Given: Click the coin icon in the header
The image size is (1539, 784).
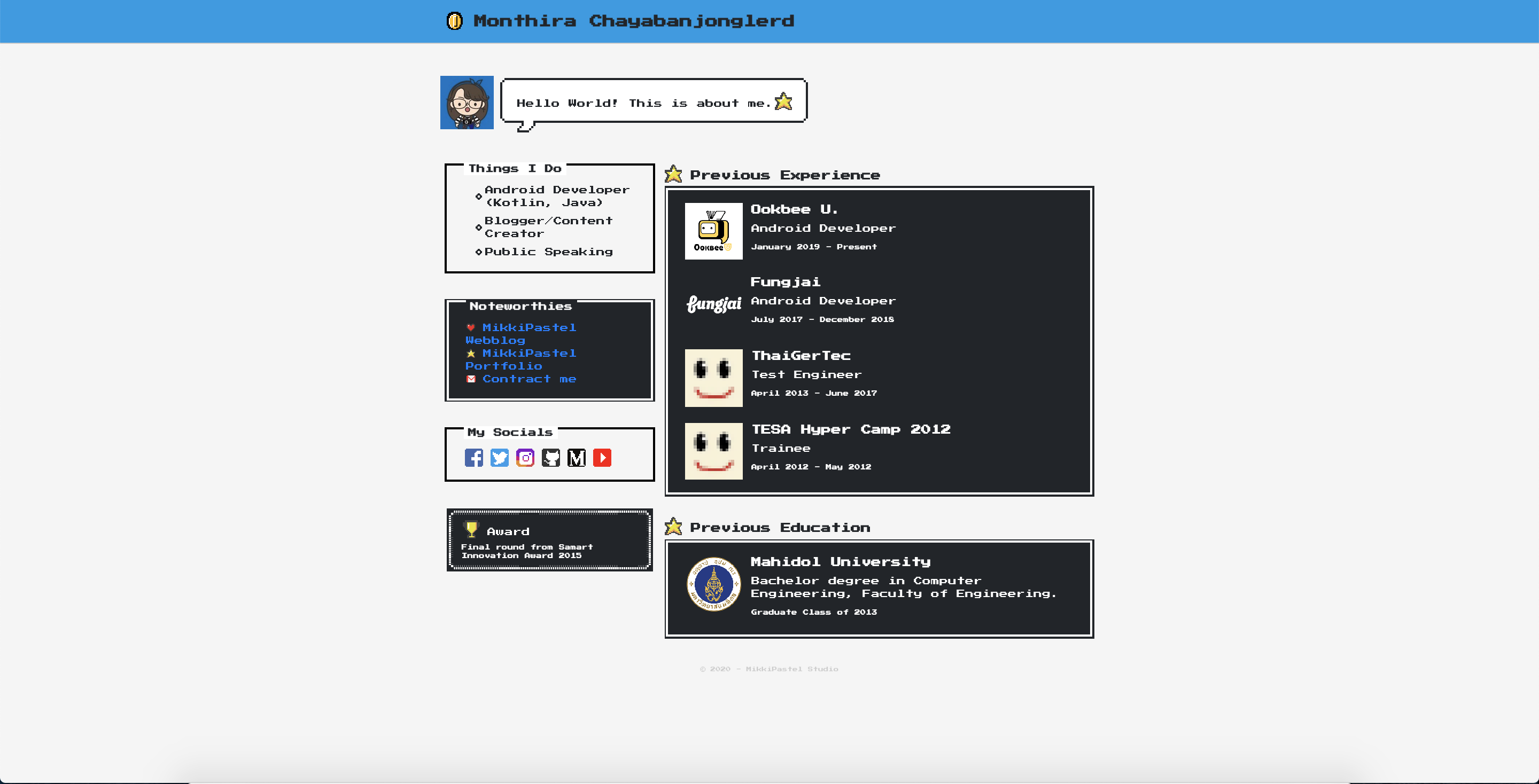Looking at the screenshot, I should coord(455,21).
